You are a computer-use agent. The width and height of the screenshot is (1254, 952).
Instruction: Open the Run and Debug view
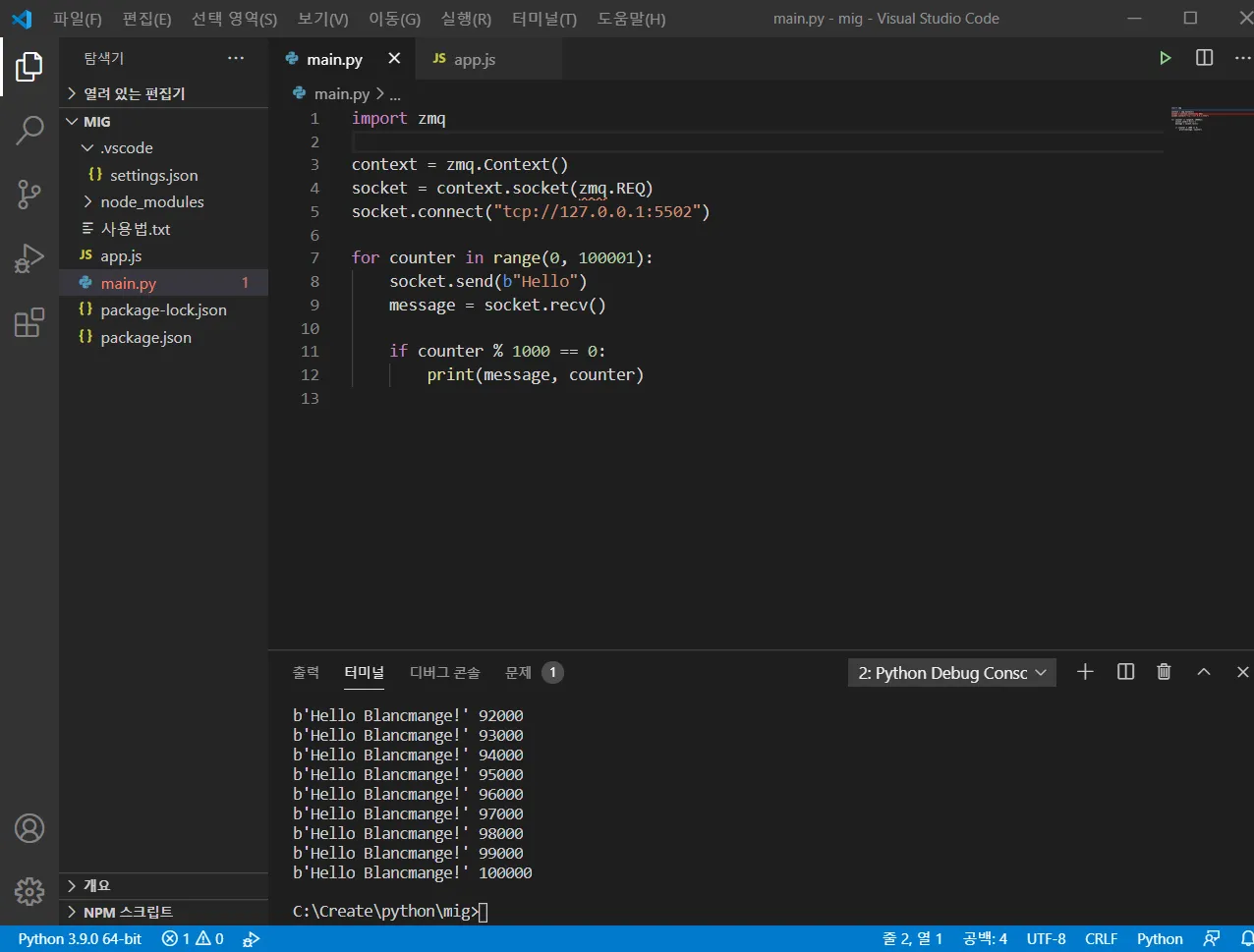(29, 258)
